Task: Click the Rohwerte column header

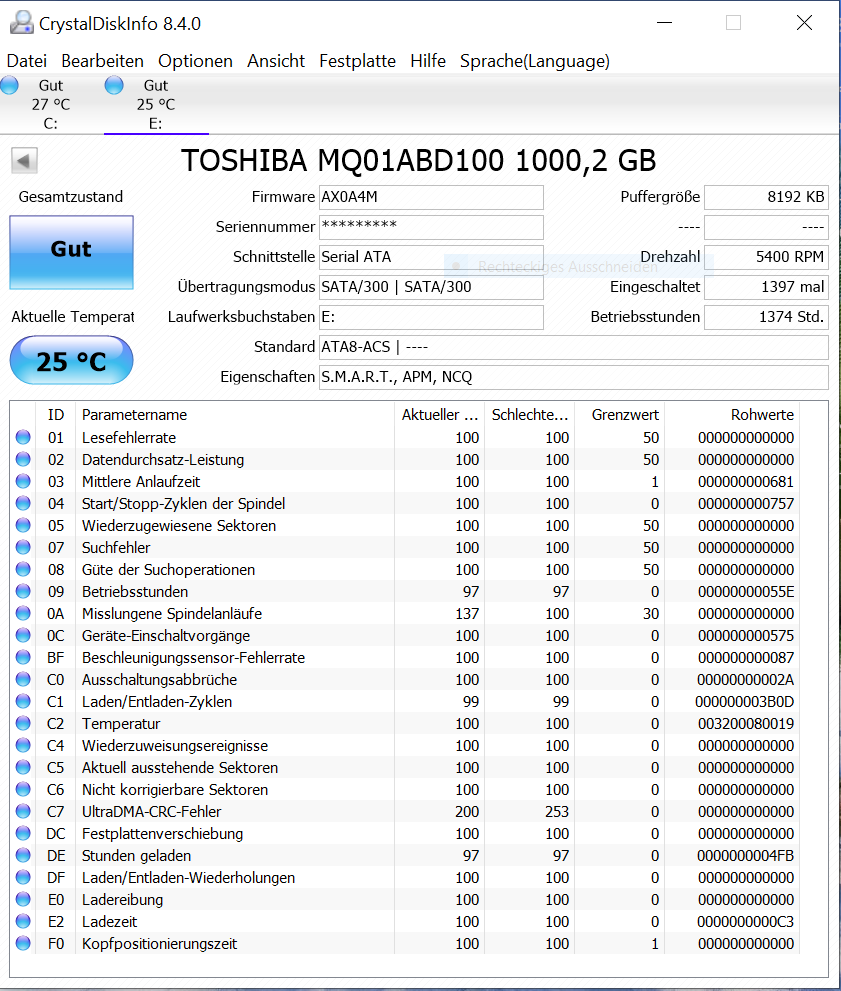Action: pyautogui.click(x=732, y=415)
